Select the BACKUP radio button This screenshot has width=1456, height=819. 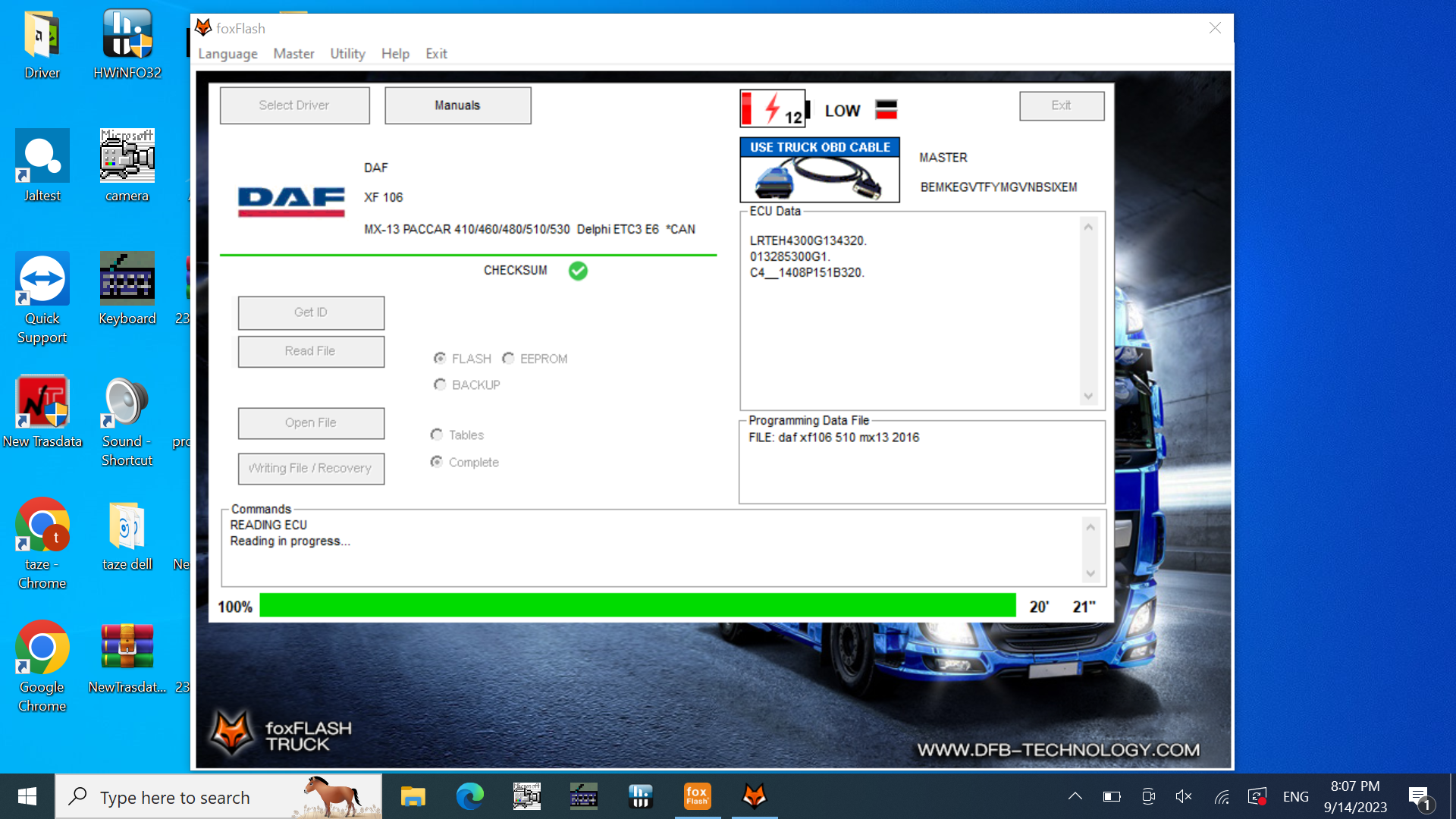tap(440, 385)
